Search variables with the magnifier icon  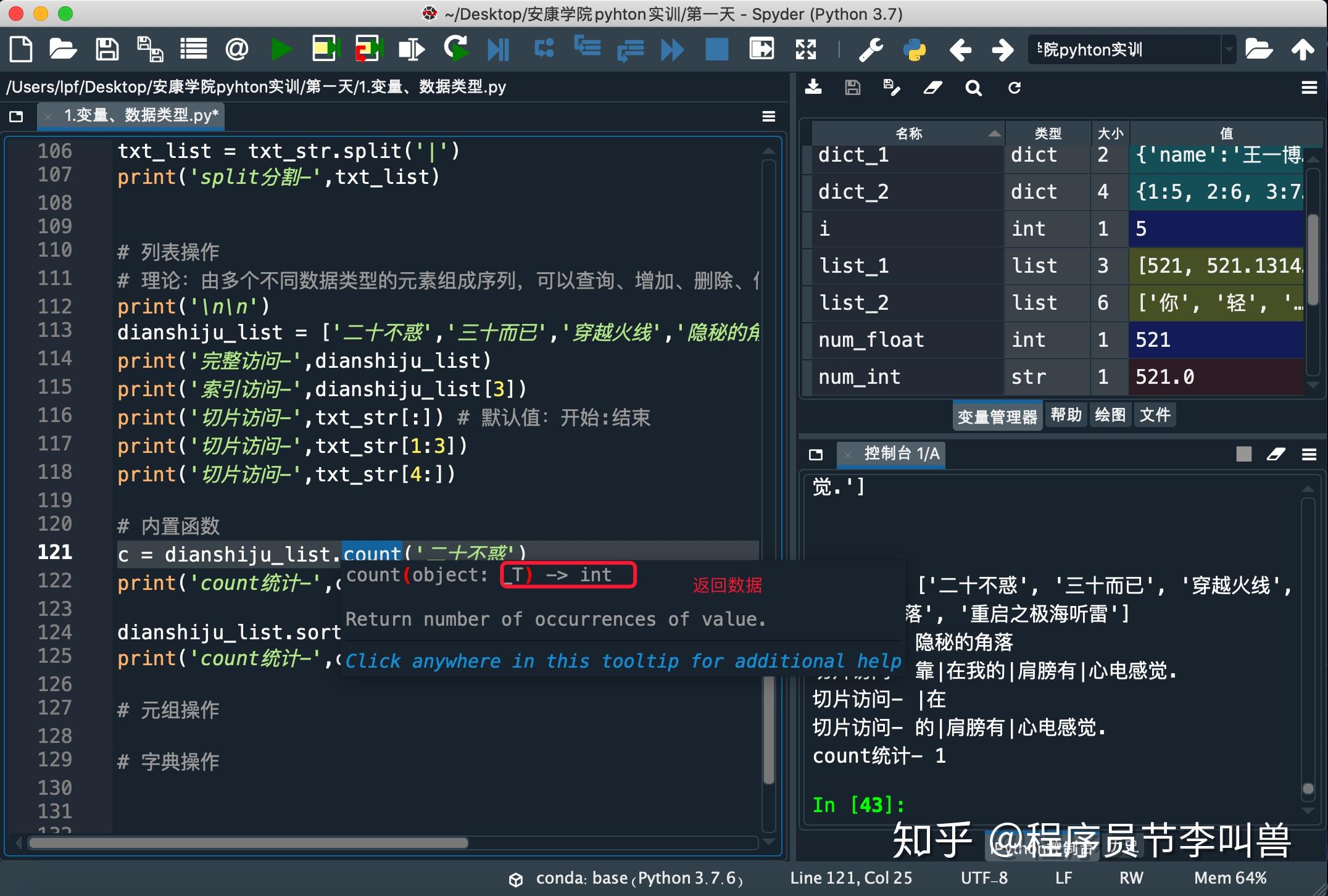tap(974, 88)
